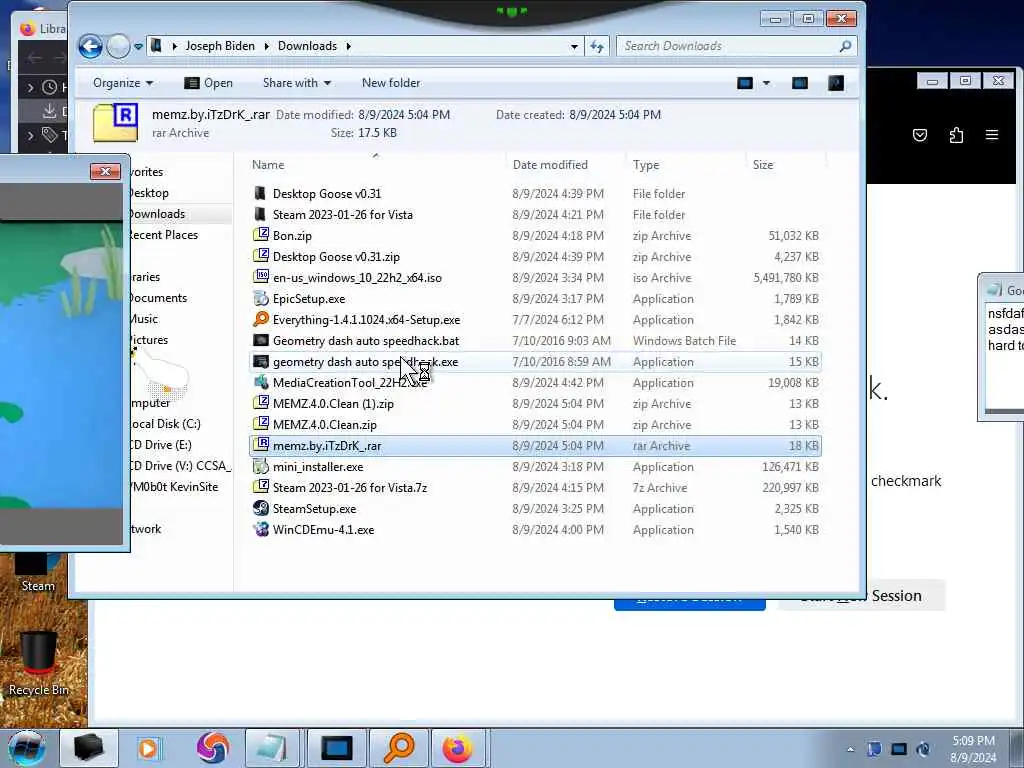
Task: Select Steam 2023-01-26 for Vista.7z icon
Action: coord(261,487)
